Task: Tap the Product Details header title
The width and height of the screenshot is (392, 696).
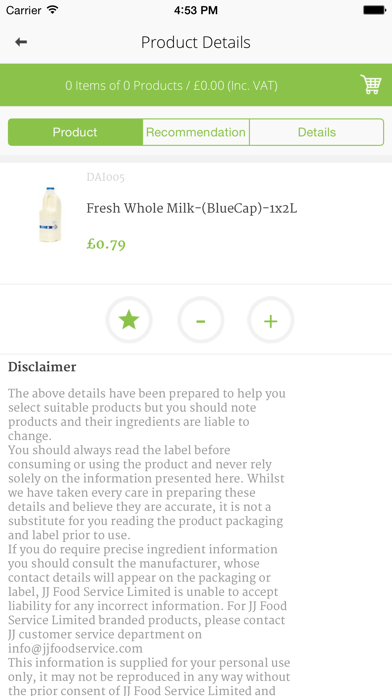Action: point(196,43)
